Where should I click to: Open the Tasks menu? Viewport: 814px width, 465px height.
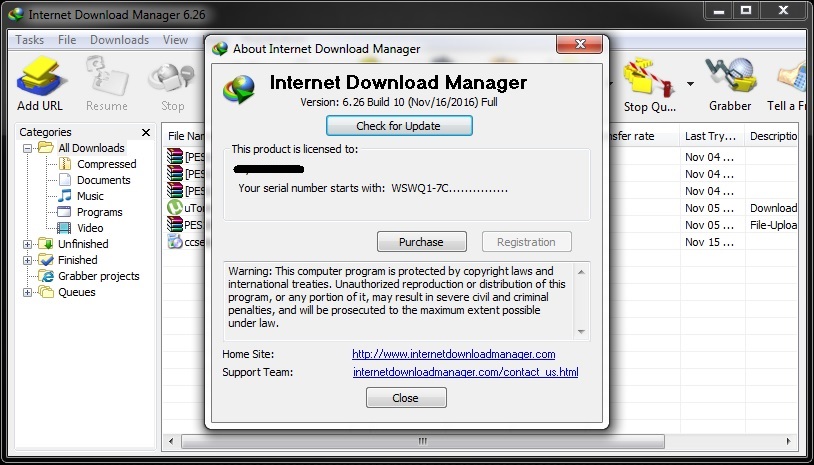(30, 40)
